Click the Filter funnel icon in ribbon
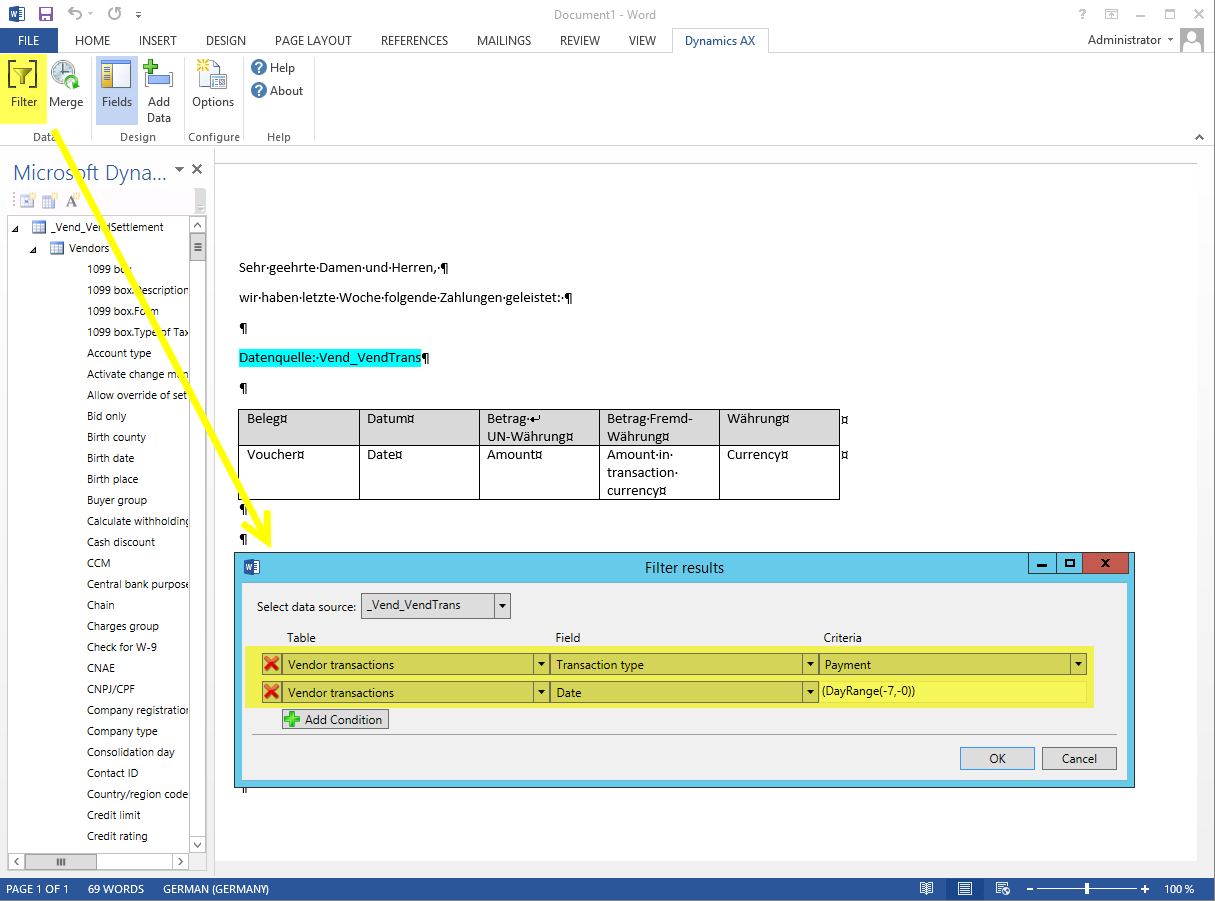 [x=23, y=76]
